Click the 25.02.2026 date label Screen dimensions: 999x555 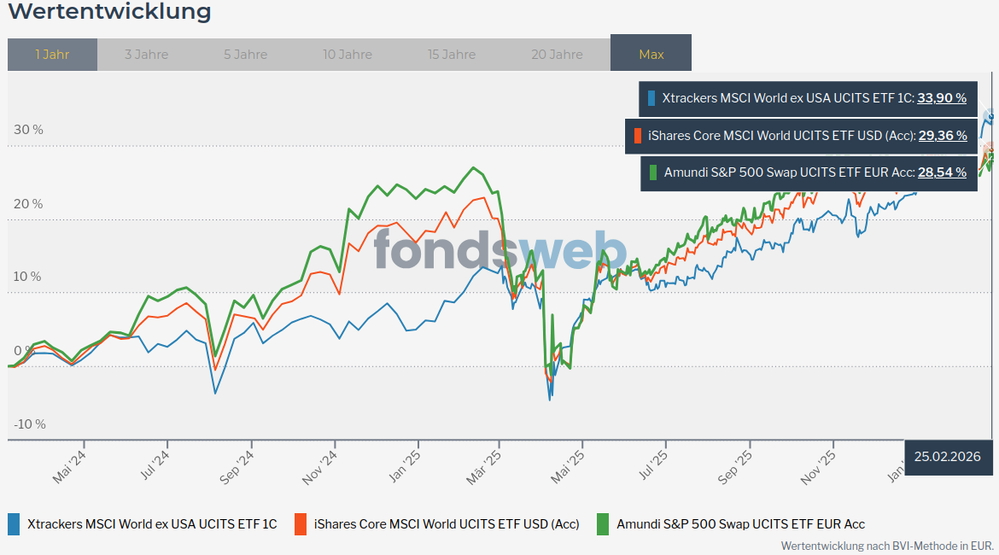point(947,457)
